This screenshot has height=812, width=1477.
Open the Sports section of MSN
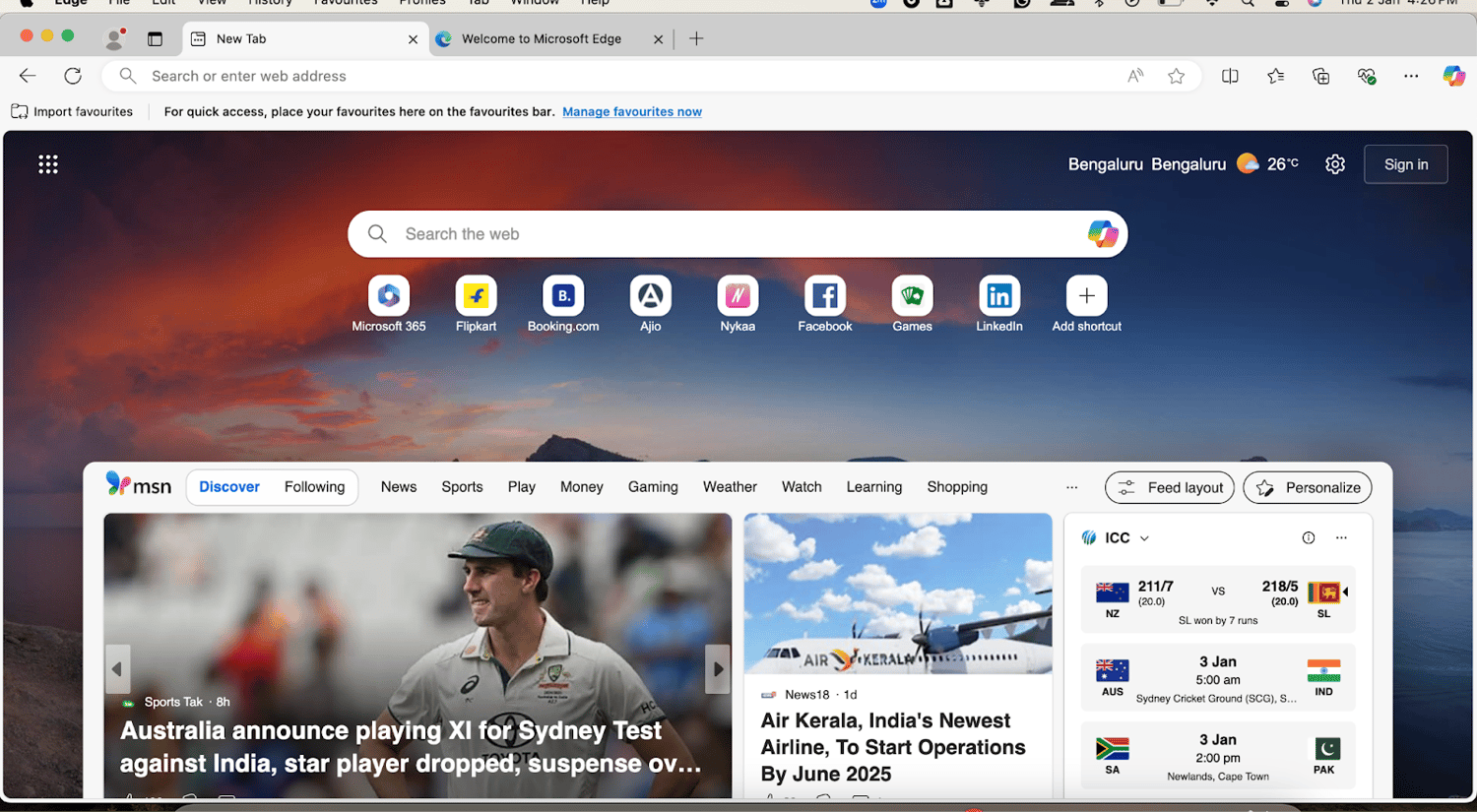click(x=462, y=486)
